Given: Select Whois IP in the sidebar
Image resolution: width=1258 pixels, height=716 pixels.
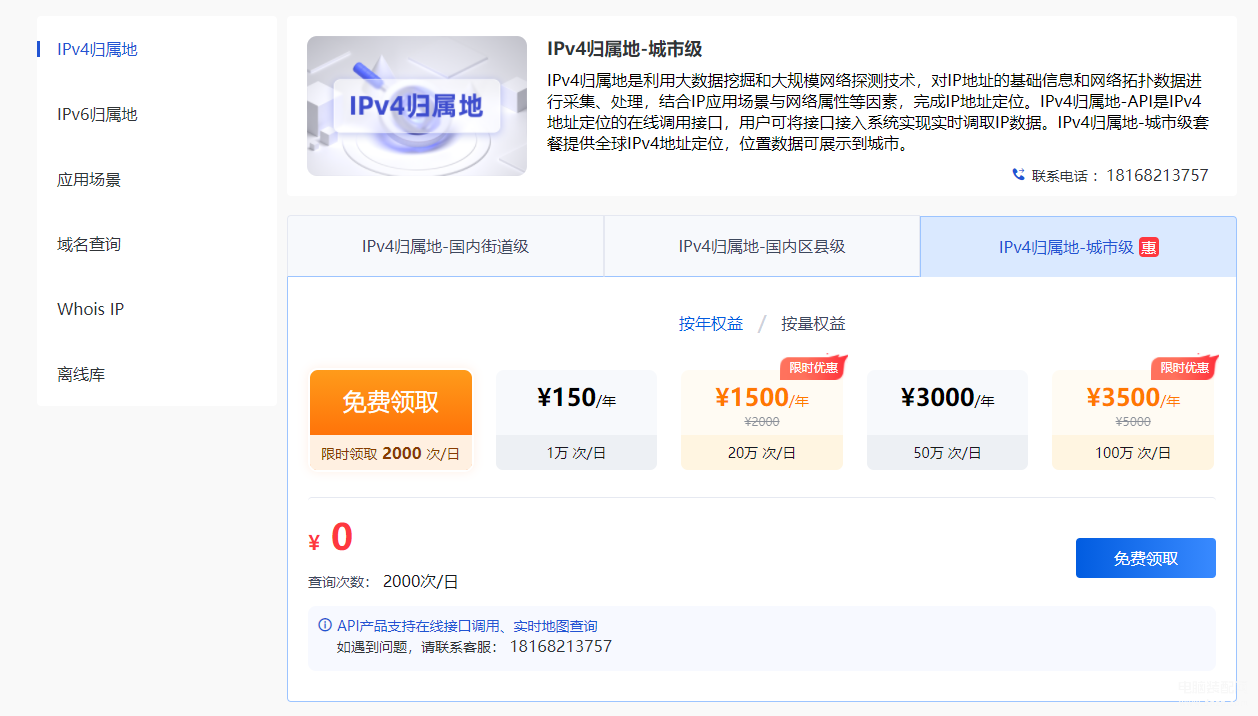Looking at the screenshot, I should point(90,309).
